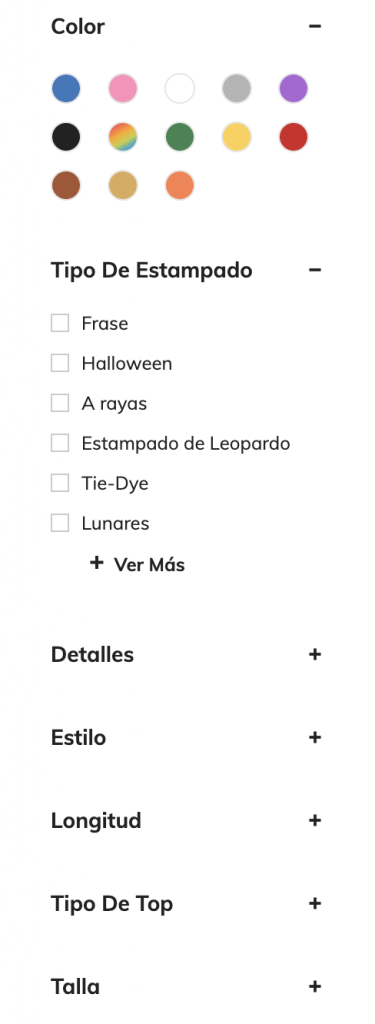Choose the green color swatch
This screenshot has width=375, height=1024.
[180, 137]
